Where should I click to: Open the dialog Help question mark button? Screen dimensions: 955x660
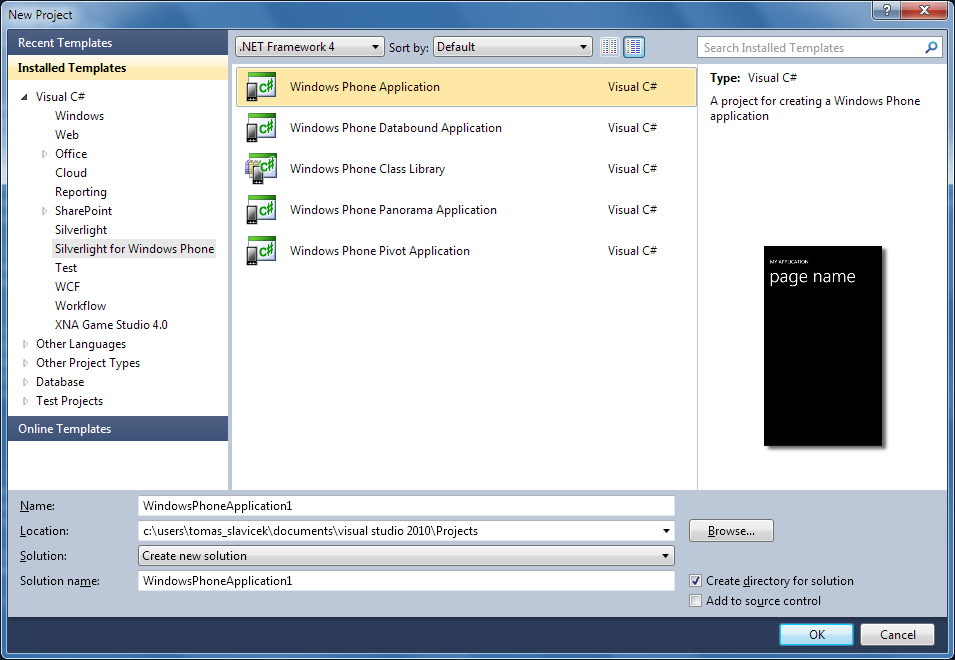pyautogui.click(x=887, y=10)
